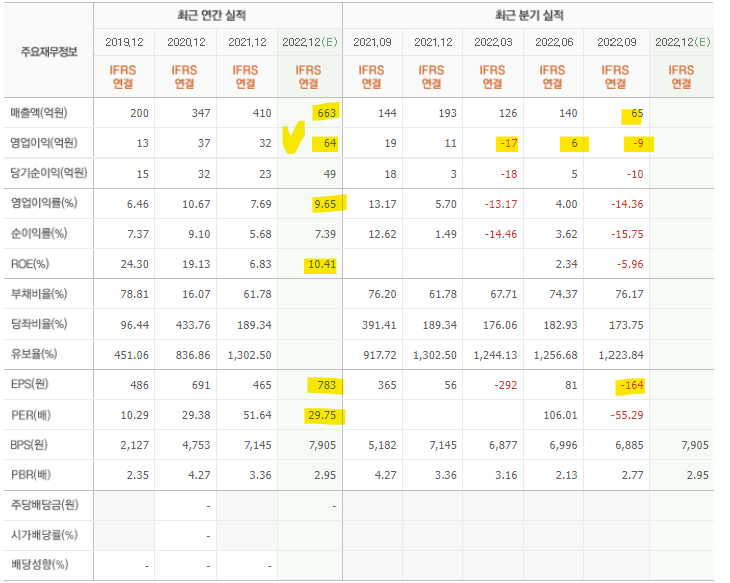730x583 pixels.
Task: Click the 2020.12 revenue value '347'
Action: tap(201, 113)
